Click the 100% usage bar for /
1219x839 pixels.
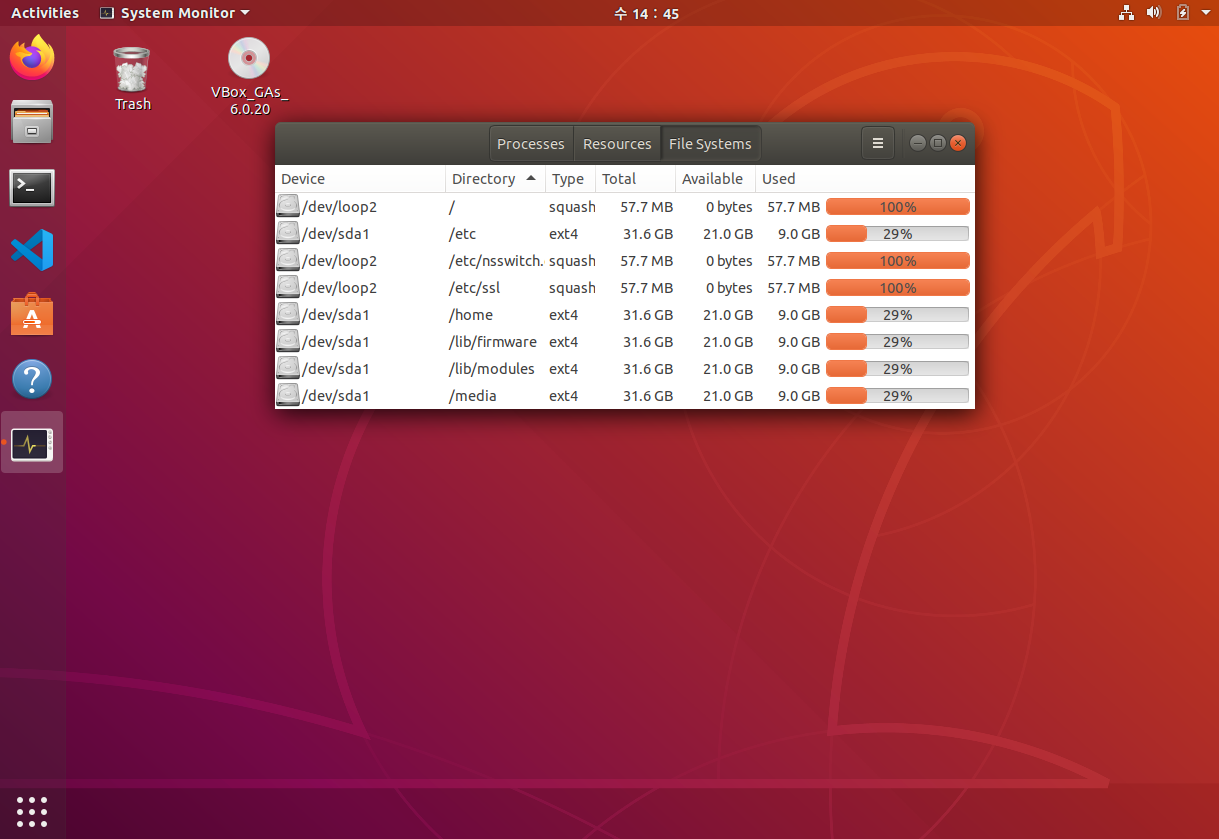[898, 207]
